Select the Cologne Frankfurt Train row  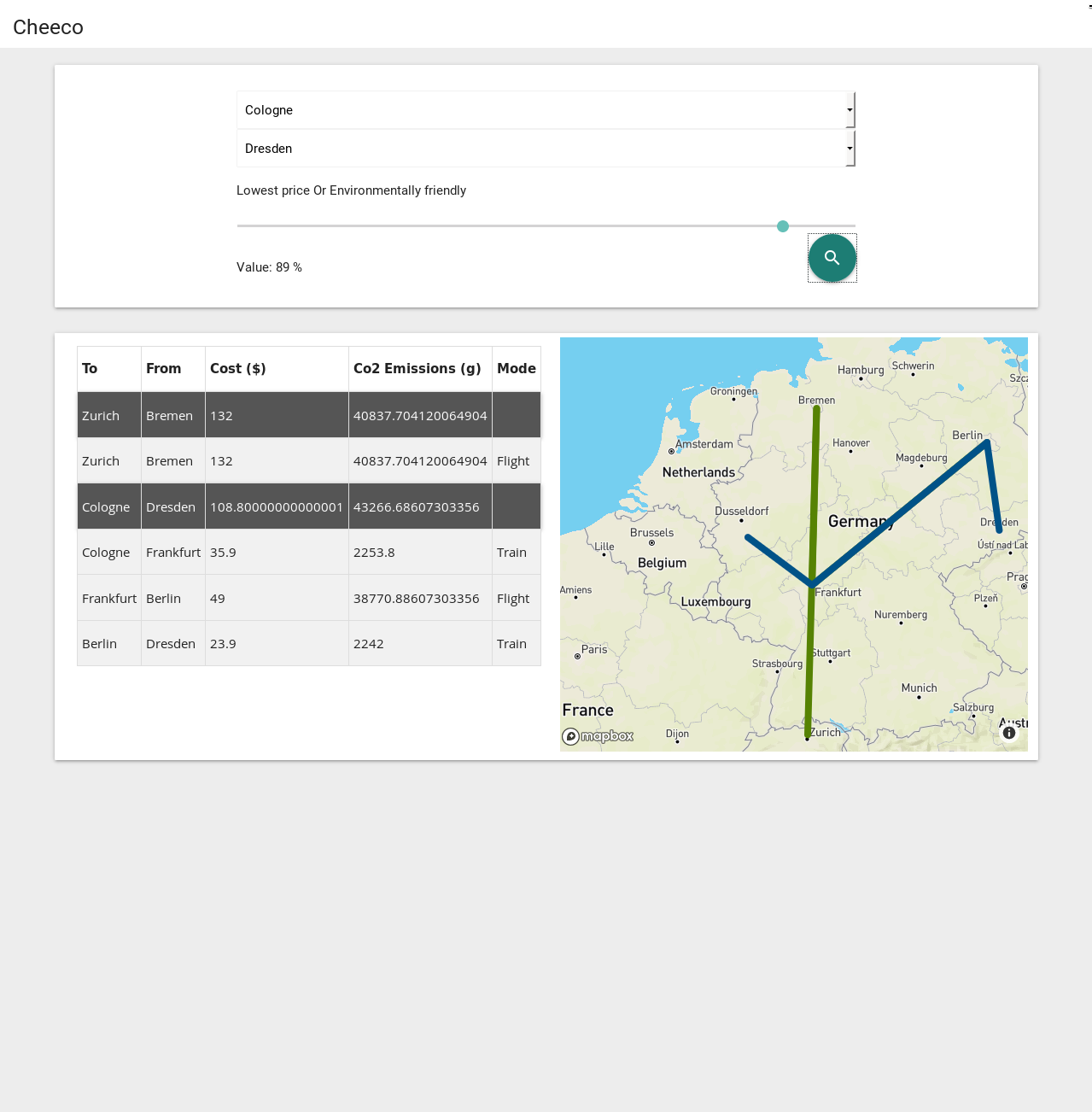(309, 553)
